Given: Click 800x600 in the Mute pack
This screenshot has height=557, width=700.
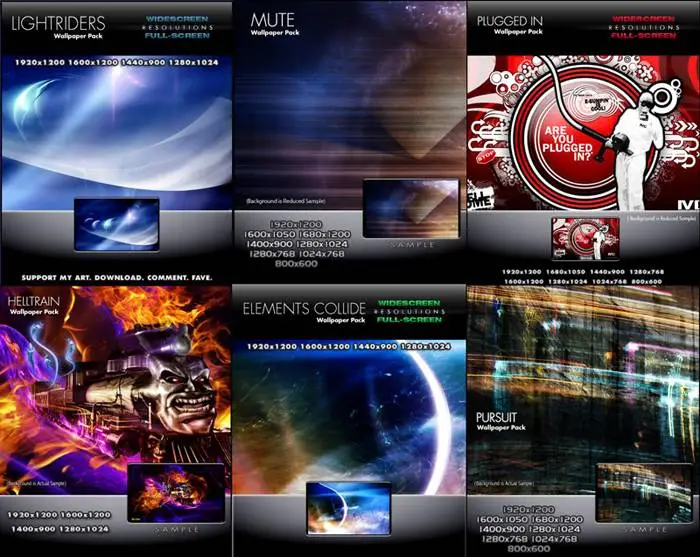Looking at the screenshot, I should click(296, 264).
